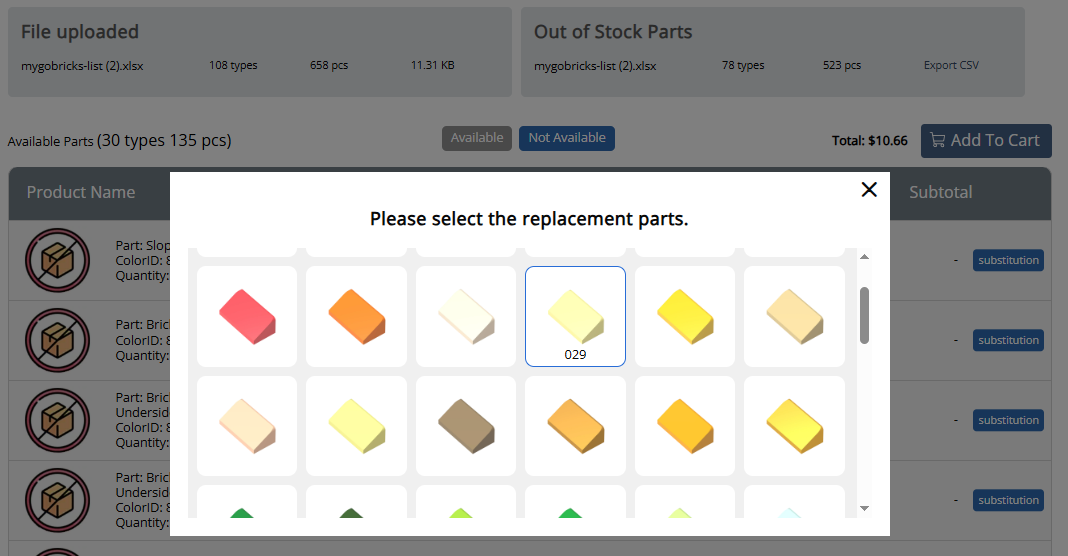1068x556 pixels.
Task: Select the pink-red slope replacement part
Action: pyautogui.click(x=247, y=315)
